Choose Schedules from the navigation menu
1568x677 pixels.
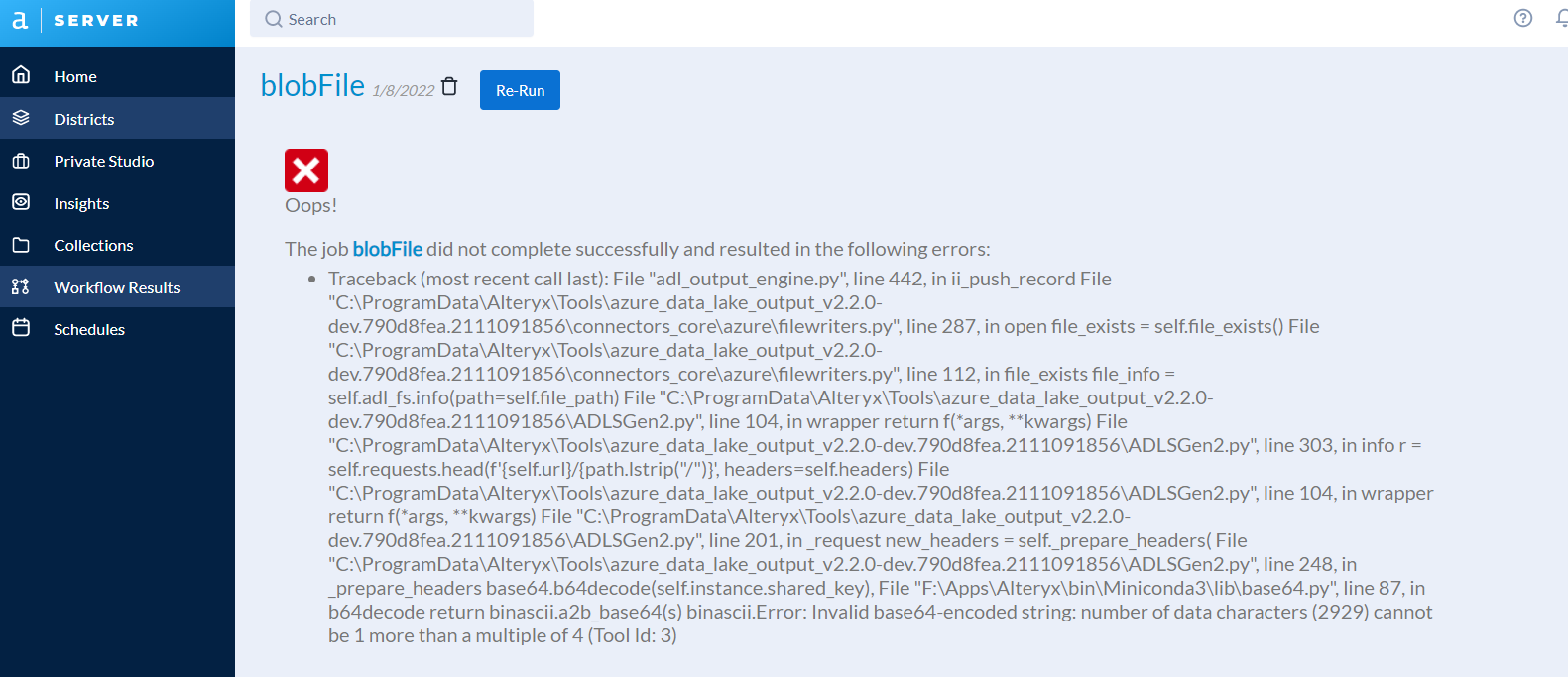90,328
